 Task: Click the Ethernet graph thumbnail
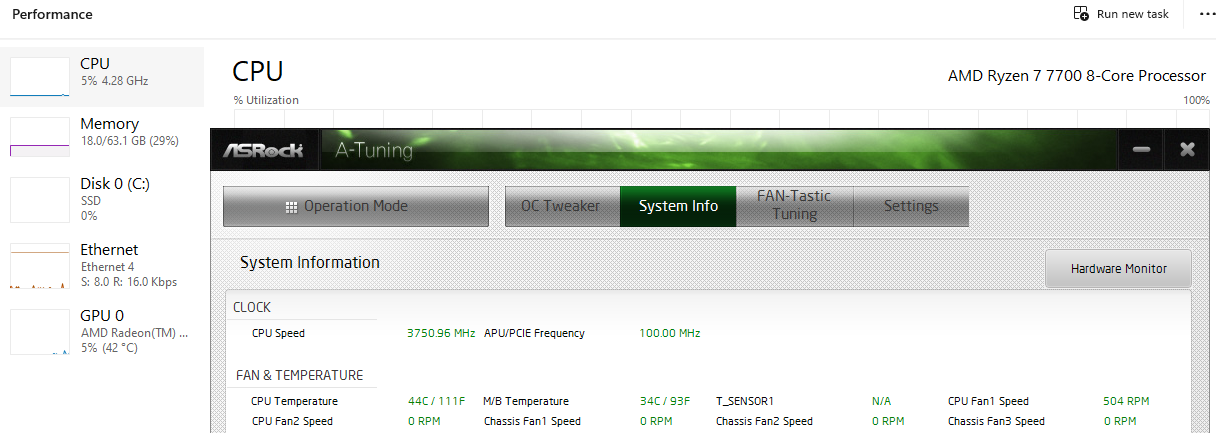[40, 266]
